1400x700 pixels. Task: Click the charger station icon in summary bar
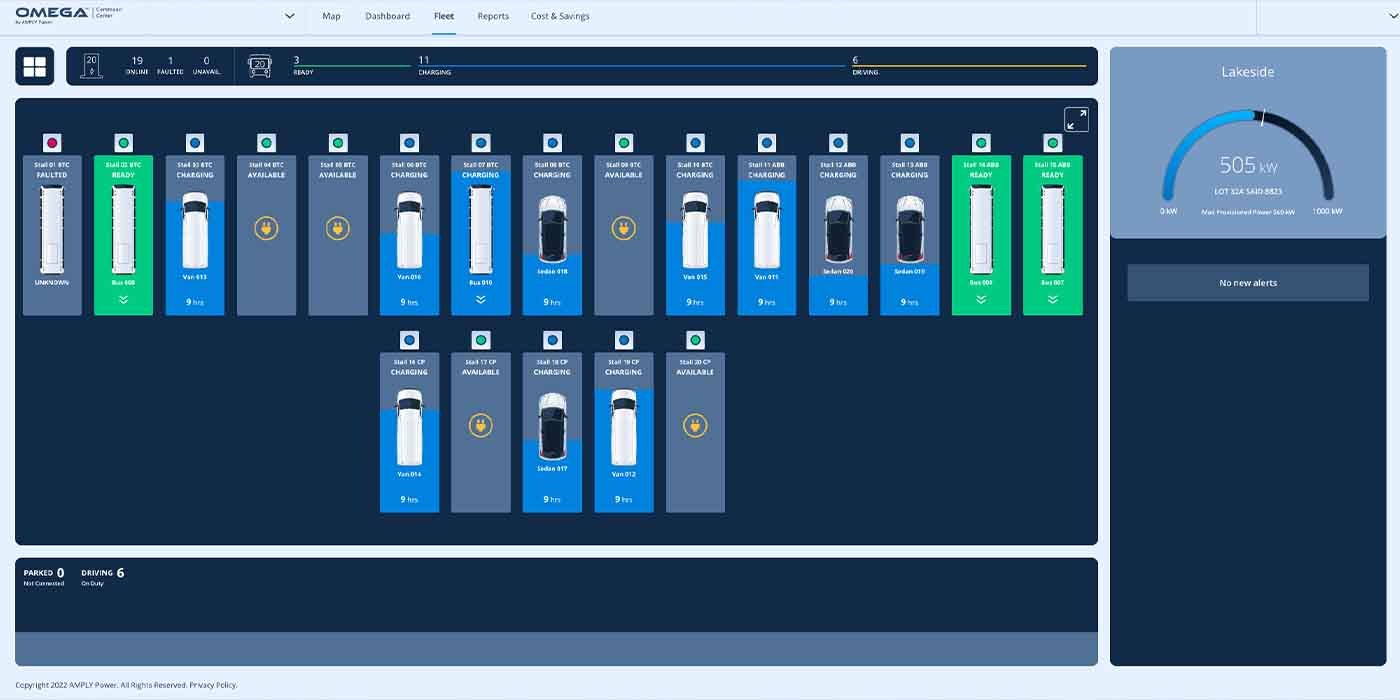[x=92, y=66]
